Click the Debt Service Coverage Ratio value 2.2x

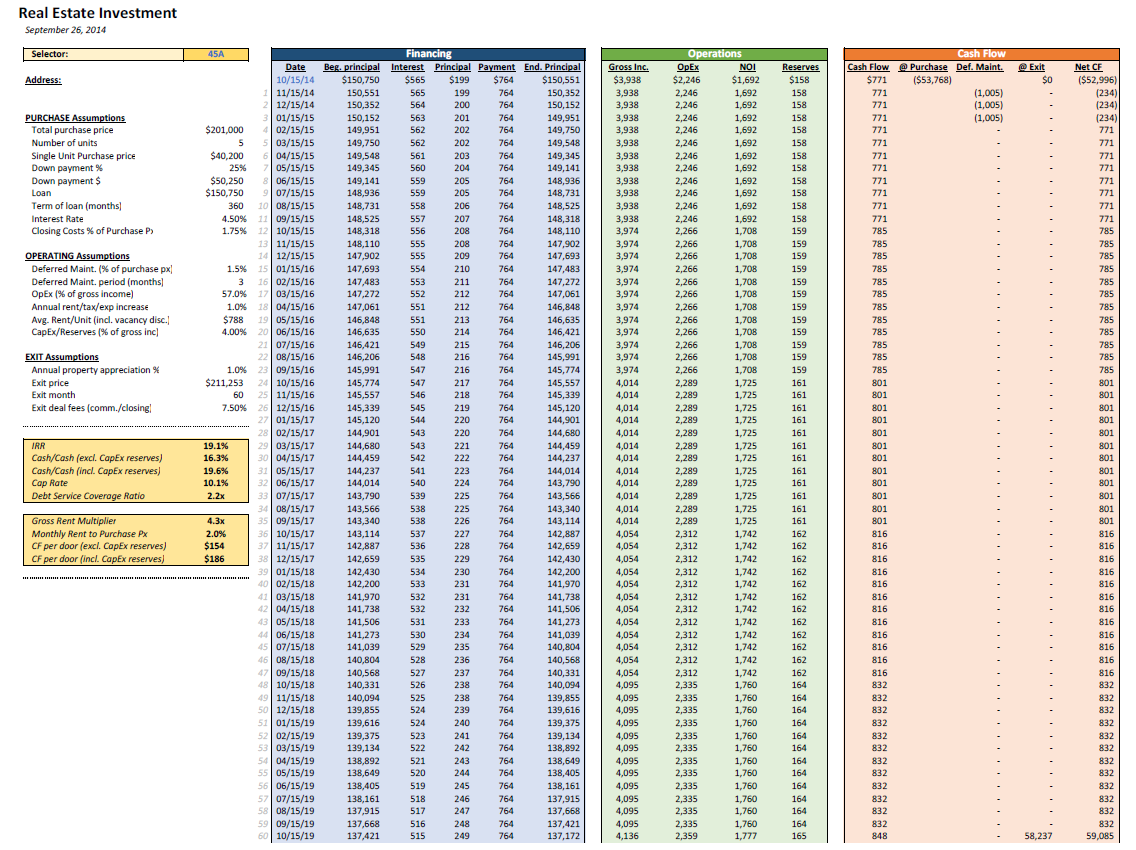tap(216, 496)
